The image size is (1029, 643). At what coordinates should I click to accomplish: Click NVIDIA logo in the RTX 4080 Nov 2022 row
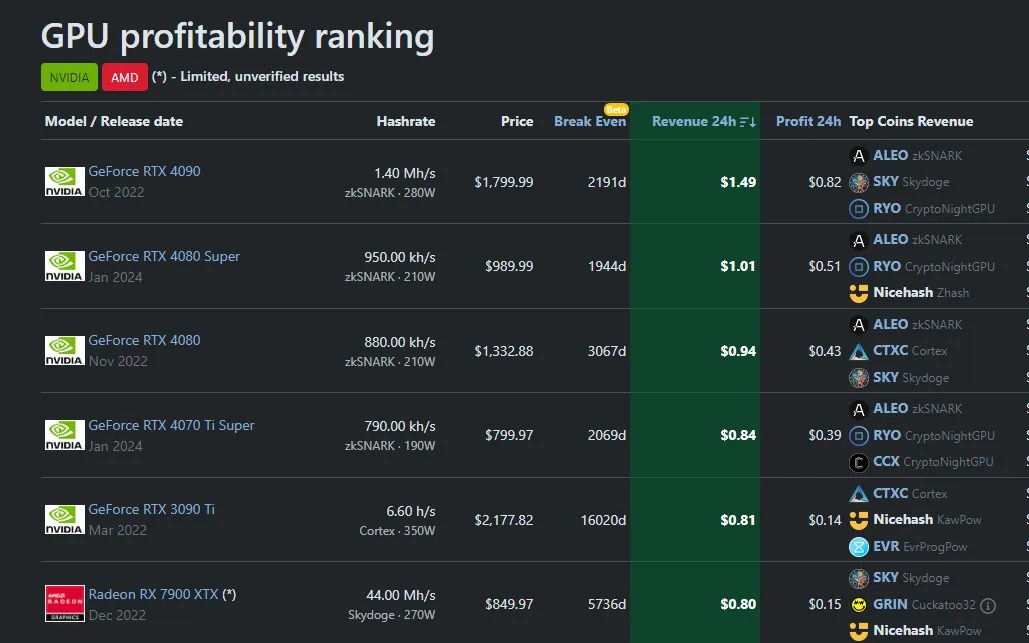pyautogui.click(x=64, y=351)
